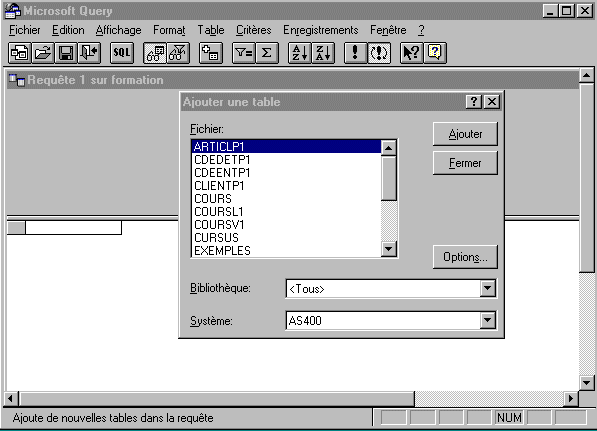The height and width of the screenshot is (431, 597).
Task: Click the Fermer button
Action: tap(465, 163)
